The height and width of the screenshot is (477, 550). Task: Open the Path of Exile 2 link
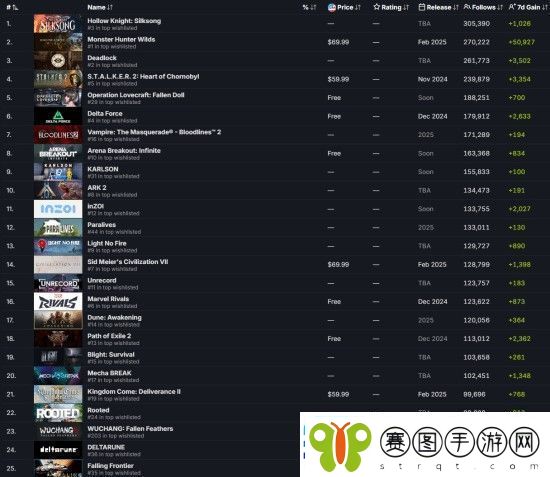tap(109, 336)
